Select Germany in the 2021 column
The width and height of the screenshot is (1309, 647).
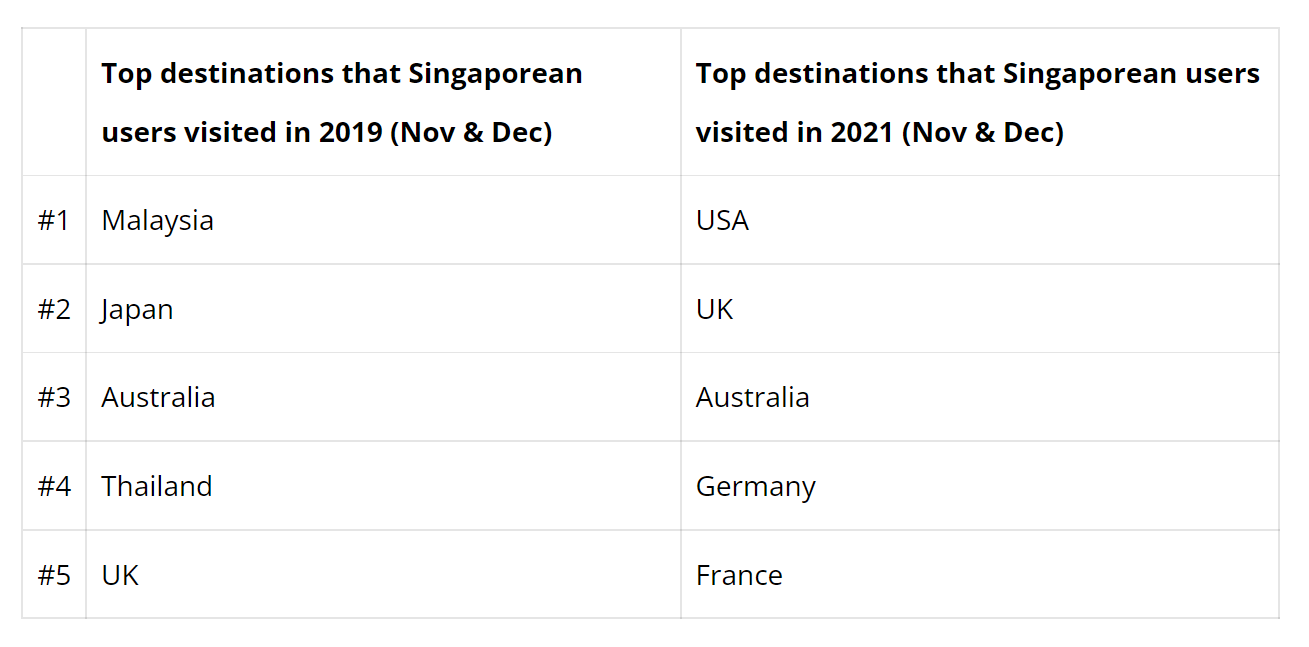[x=755, y=486]
